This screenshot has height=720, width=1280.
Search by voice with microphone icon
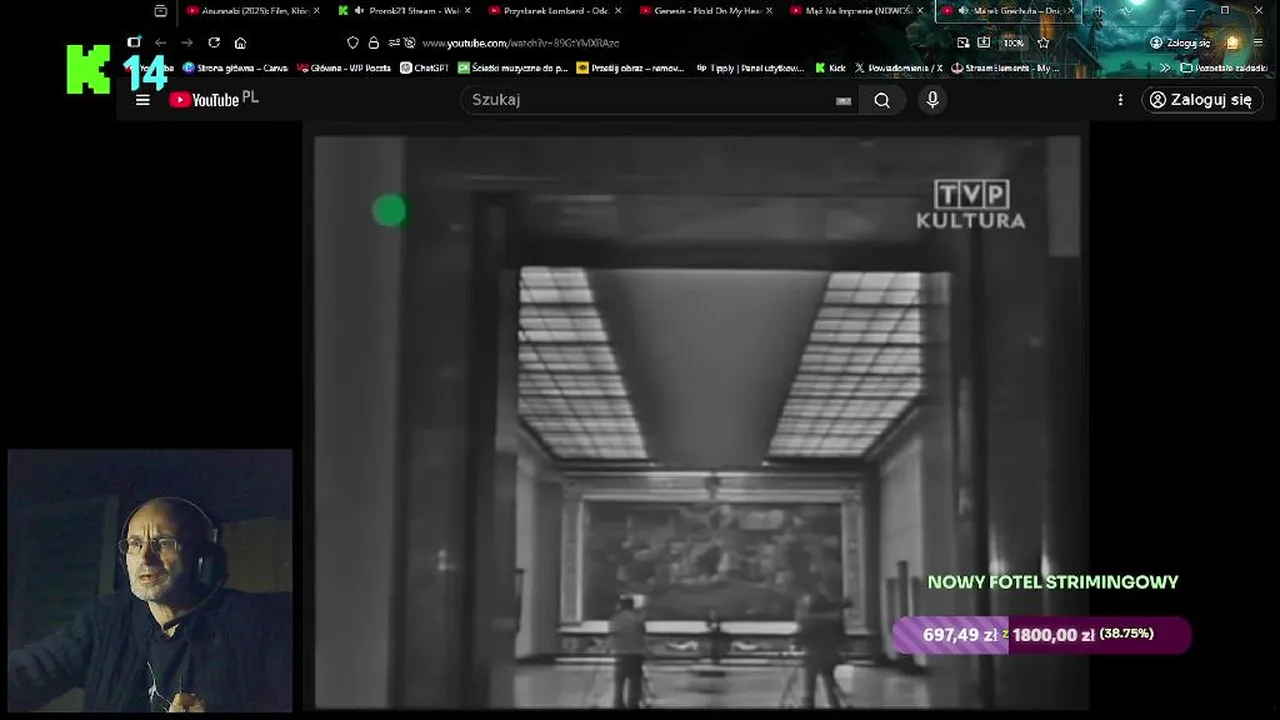pyautogui.click(x=932, y=100)
